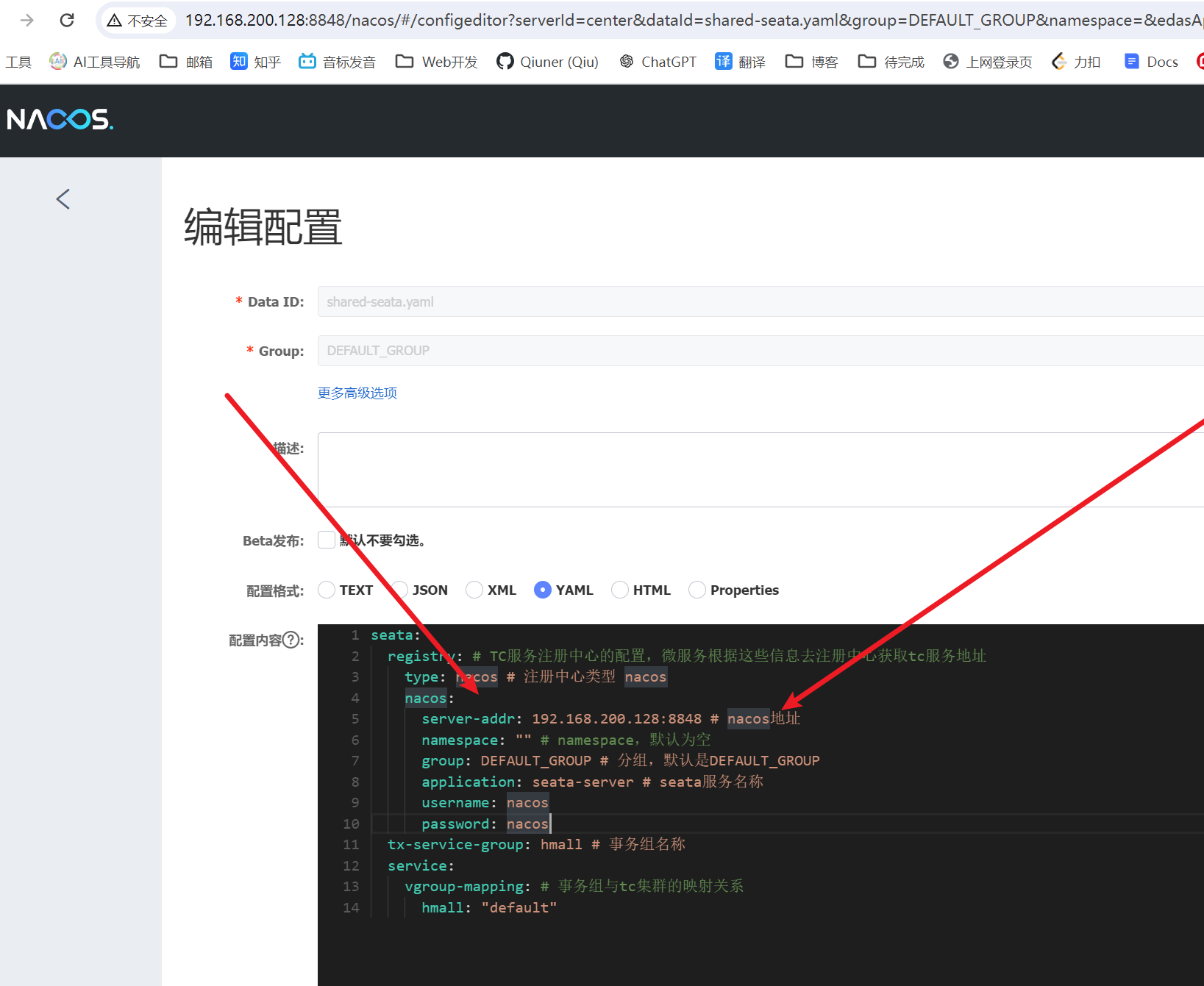Screen dimensions: 1204x986
Task: Open the Docs bookmark
Action: [x=1151, y=62]
